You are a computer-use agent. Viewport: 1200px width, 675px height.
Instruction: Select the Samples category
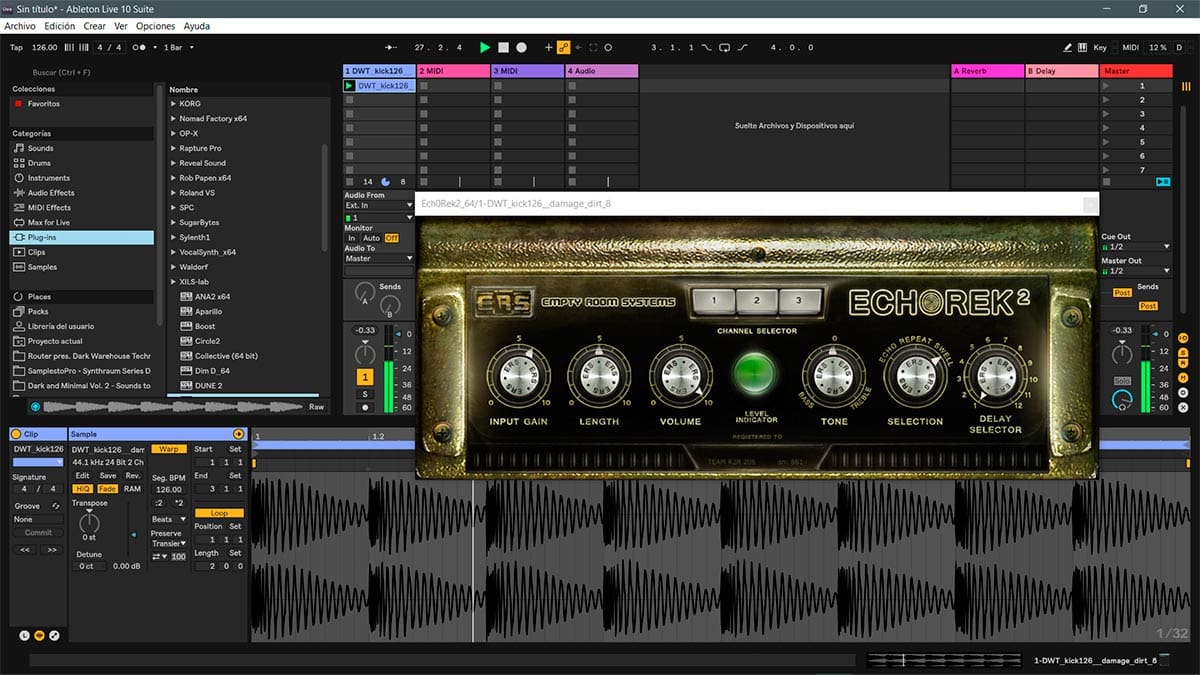pyautogui.click(x=42, y=267)
